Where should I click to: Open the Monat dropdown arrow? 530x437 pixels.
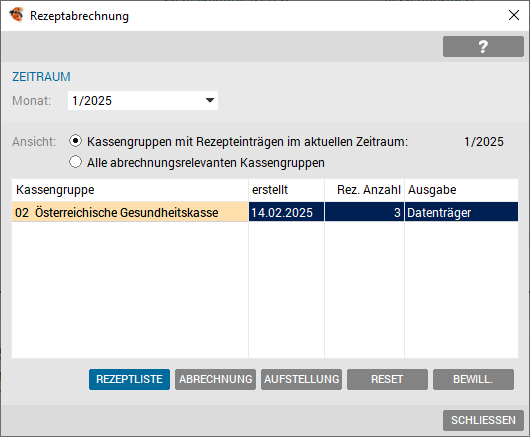[210, 100]
